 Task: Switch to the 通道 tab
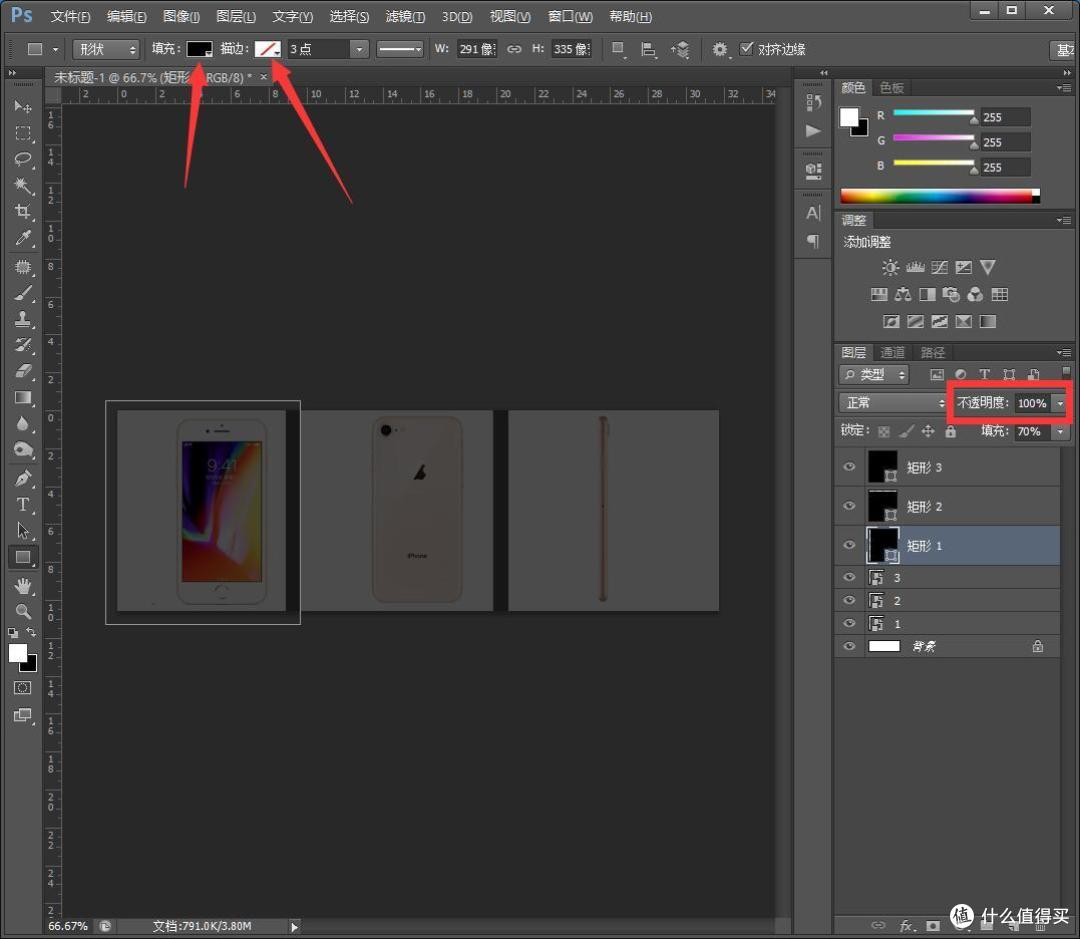point(893,353)
